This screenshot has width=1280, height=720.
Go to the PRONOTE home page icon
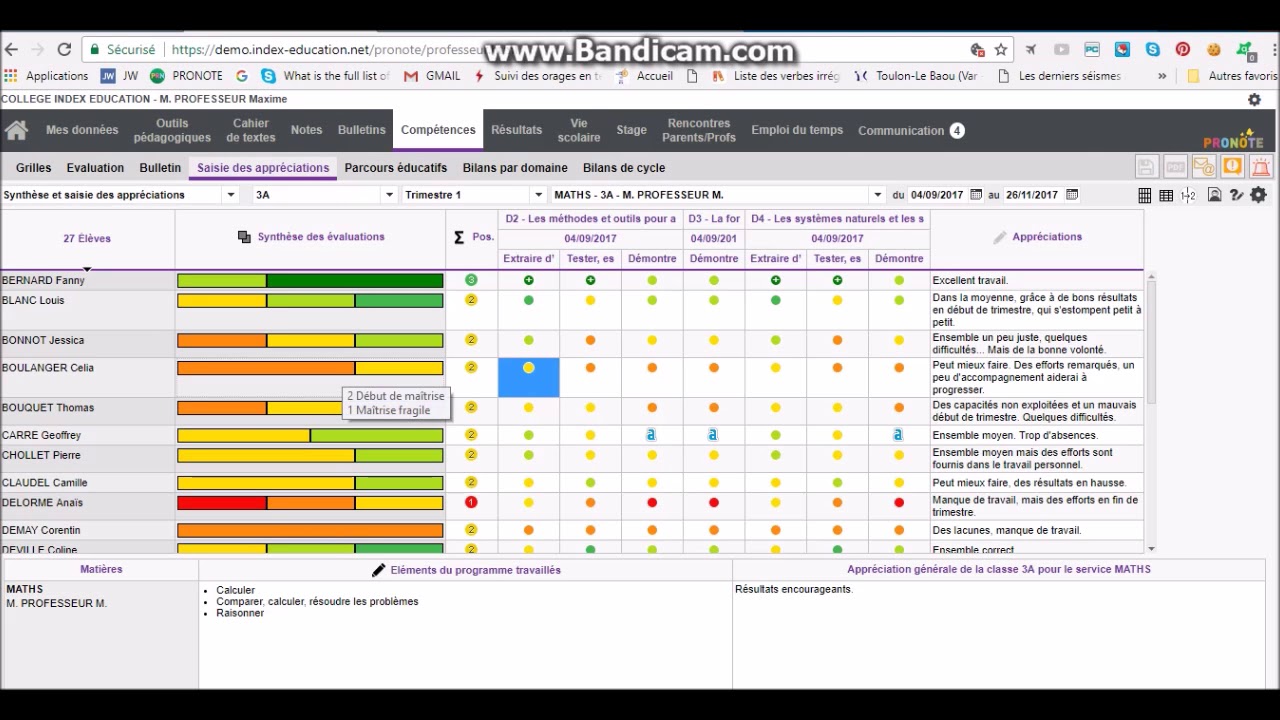click(16, 130)
